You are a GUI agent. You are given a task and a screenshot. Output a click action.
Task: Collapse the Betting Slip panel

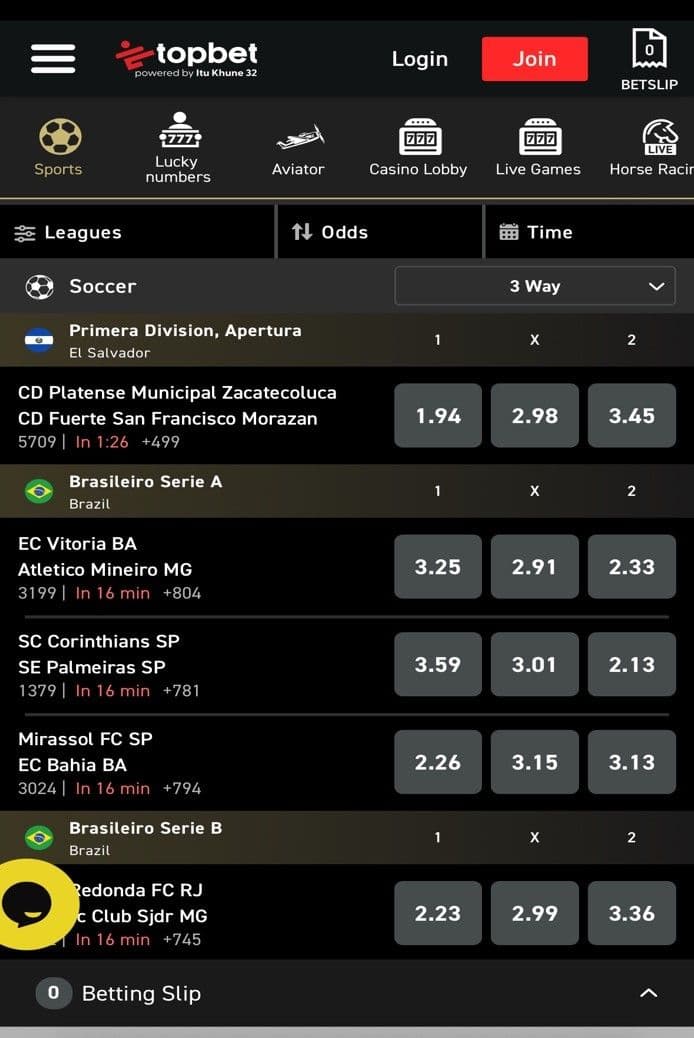pyautogui.click(x=649, y=993)
